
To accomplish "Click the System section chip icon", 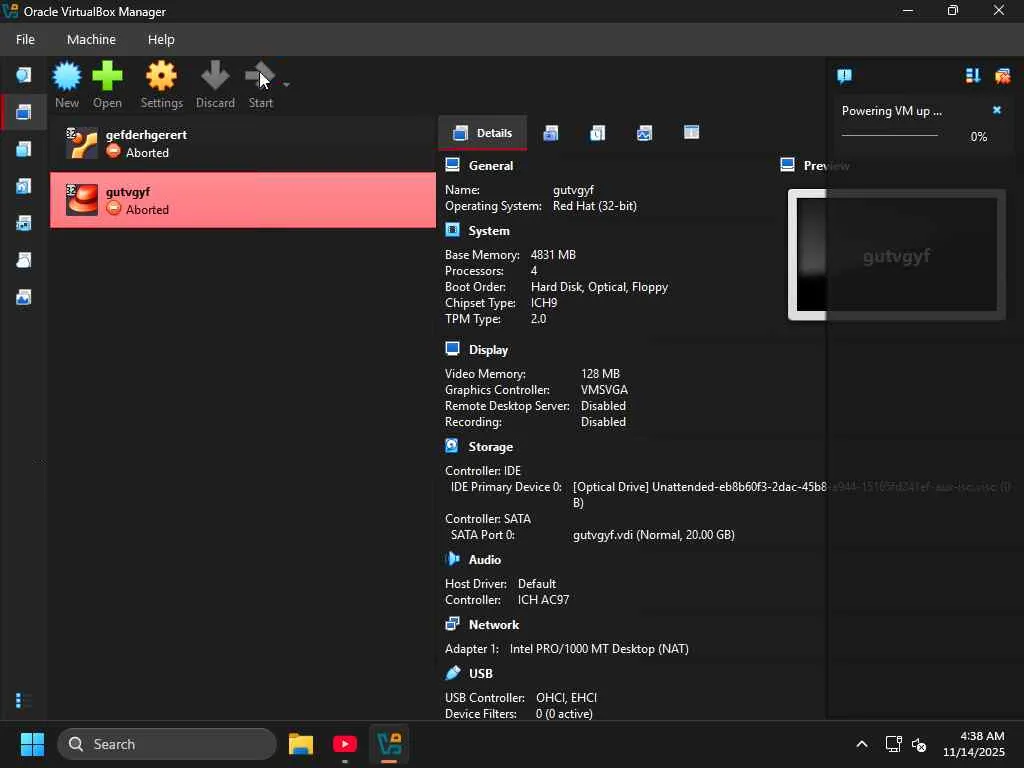I will [452, 230].
